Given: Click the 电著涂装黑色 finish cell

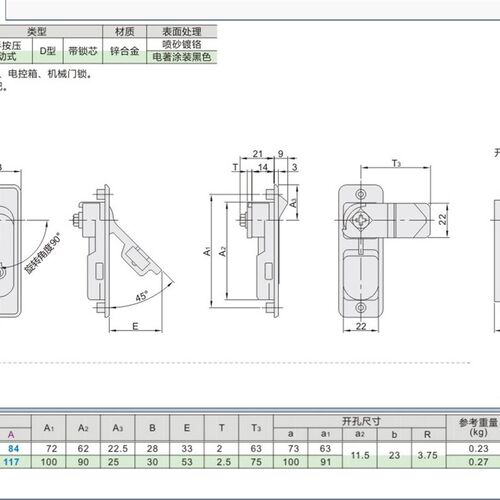Looking at the screenshot, I should tap(182, 57).
